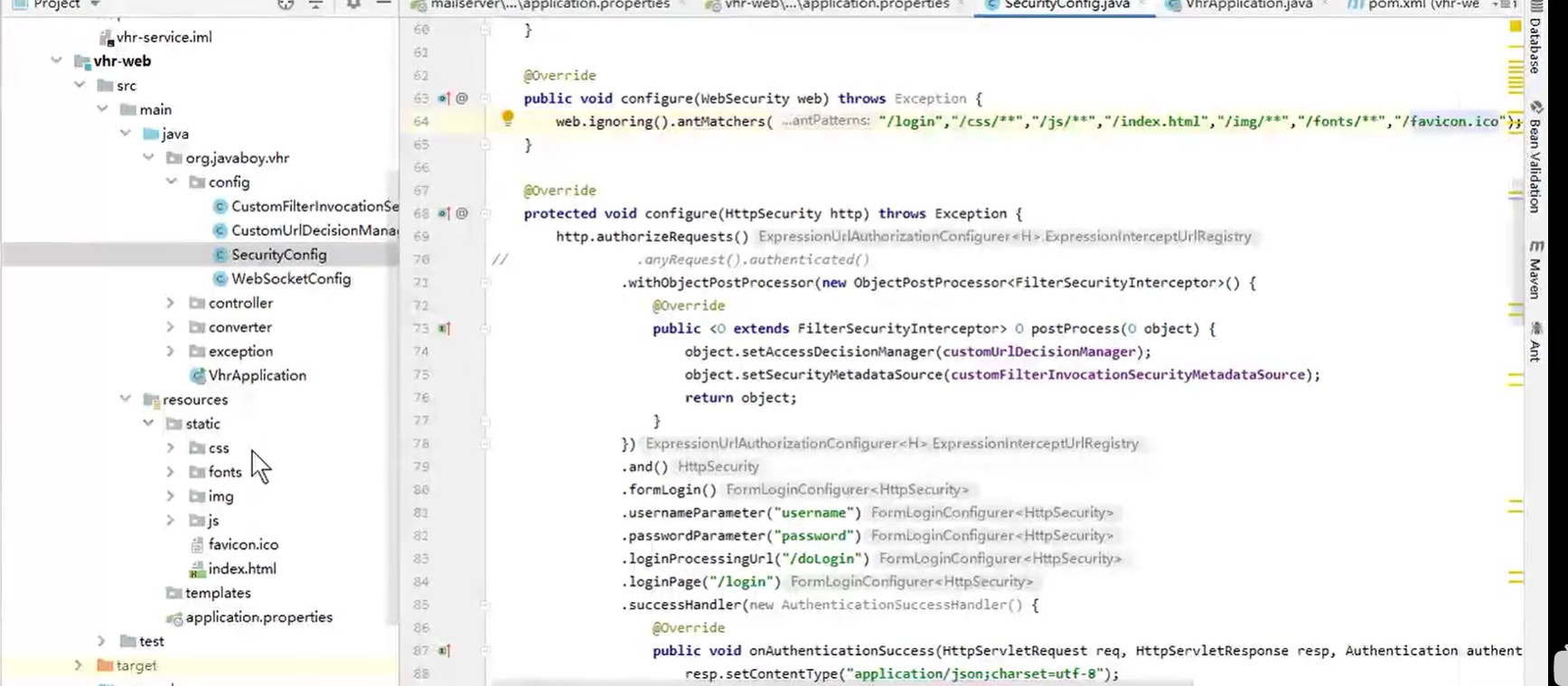The image size is (1568, 686).
Task: Open Project panel settings gear
Action: [353, 5]
